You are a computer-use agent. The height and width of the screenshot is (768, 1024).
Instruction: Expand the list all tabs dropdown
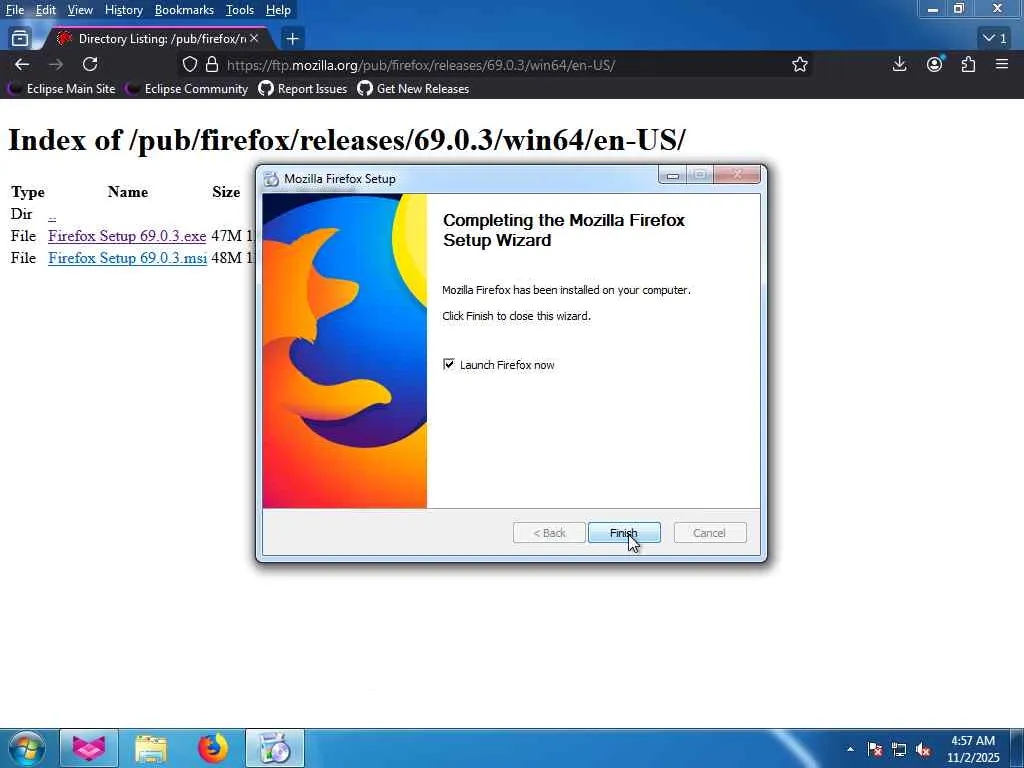tap(995, 39)
